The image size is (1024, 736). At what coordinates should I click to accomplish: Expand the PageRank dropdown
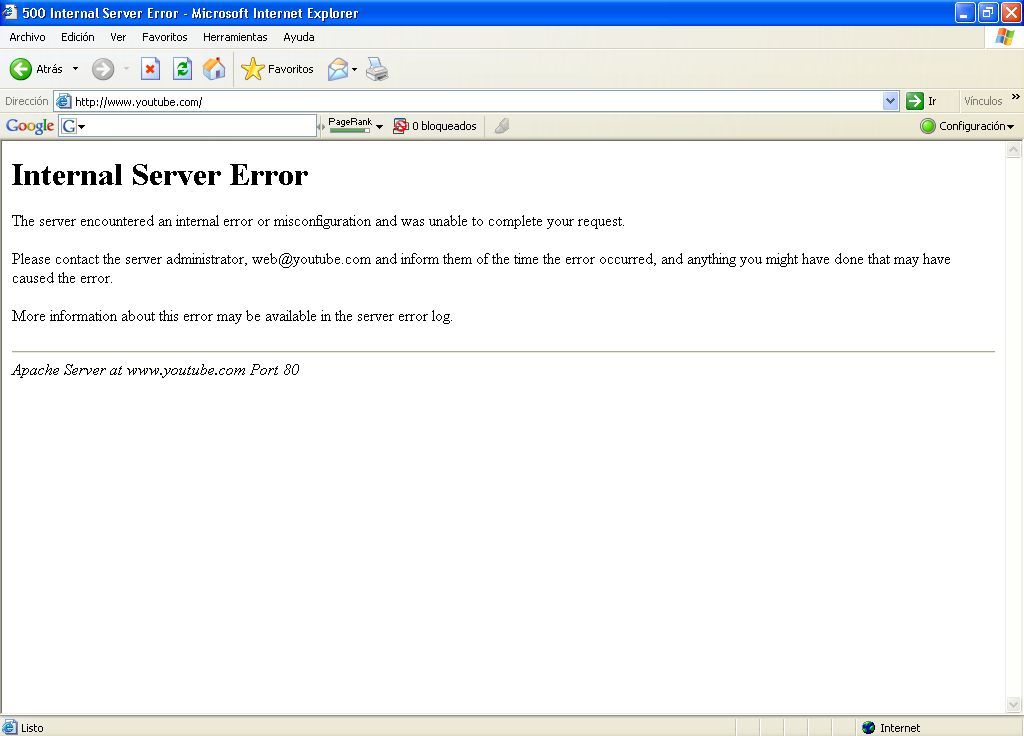[x=379, y=127]
